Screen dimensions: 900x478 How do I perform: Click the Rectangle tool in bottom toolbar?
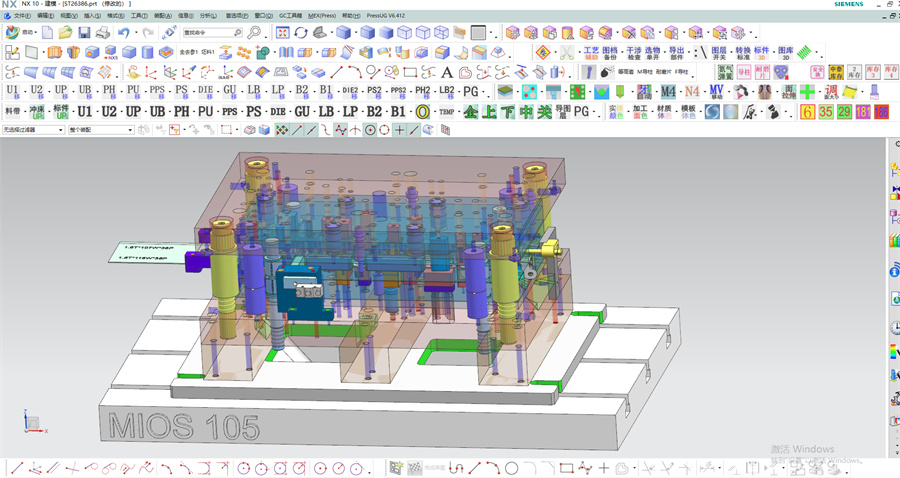[x=567, y=468]
